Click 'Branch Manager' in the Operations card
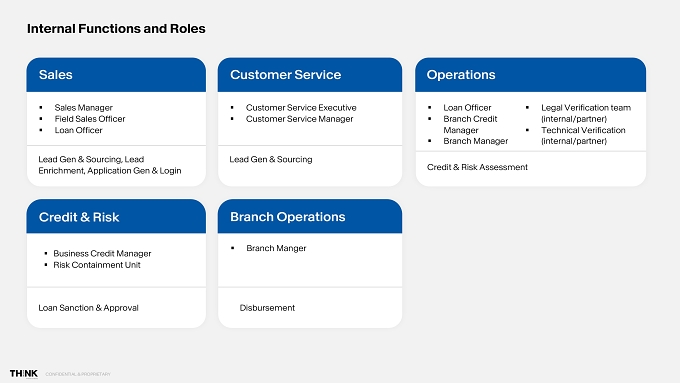The image size is (680, 383). pos(475,141)
